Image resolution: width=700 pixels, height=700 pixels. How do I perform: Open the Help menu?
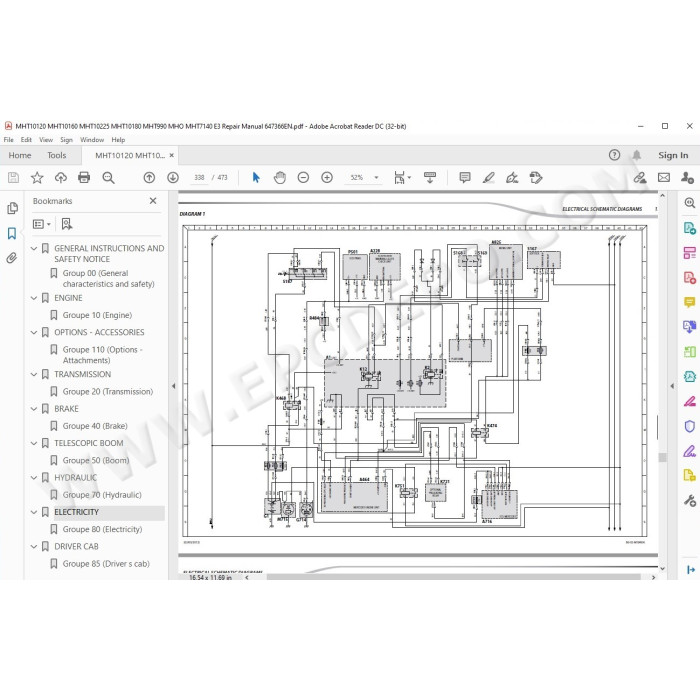pyautogui.click(x=118, y=140)
